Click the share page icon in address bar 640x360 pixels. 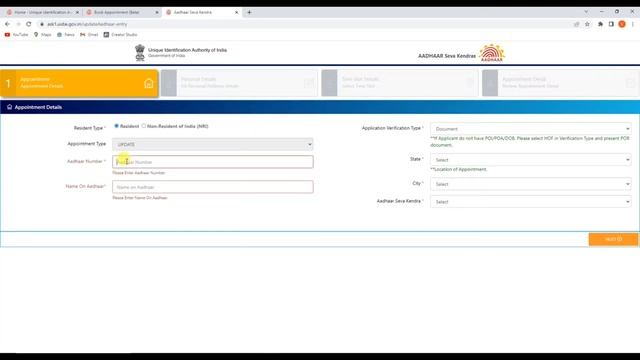[577, 24]
